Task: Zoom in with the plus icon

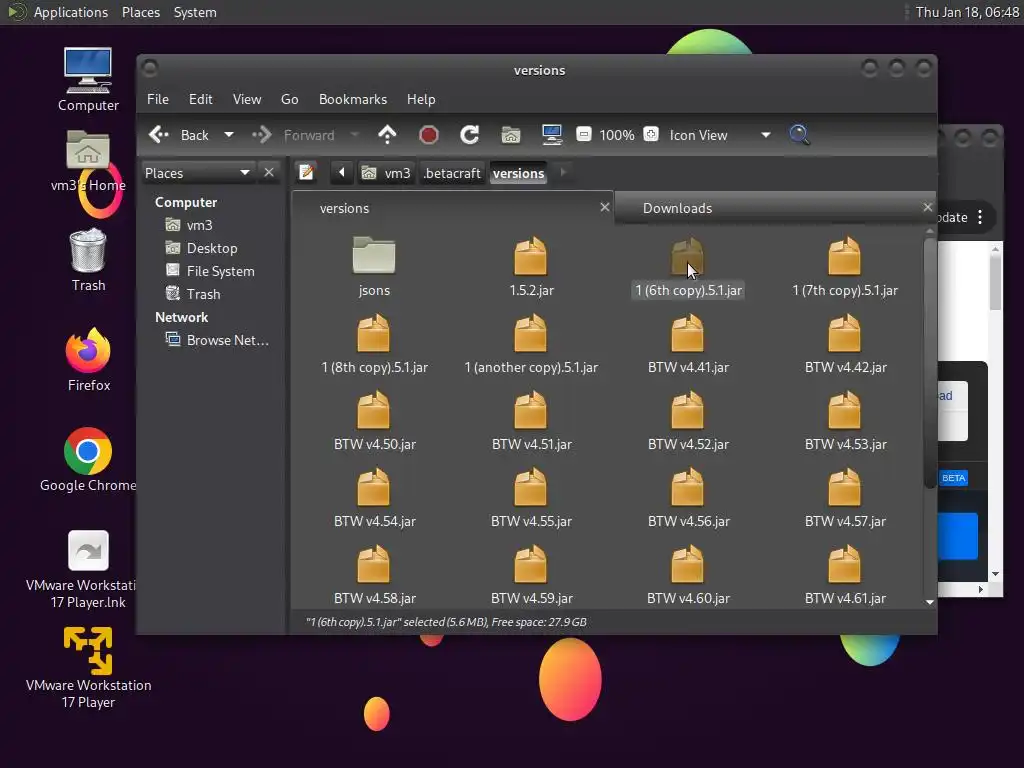Action: point(651,135)
